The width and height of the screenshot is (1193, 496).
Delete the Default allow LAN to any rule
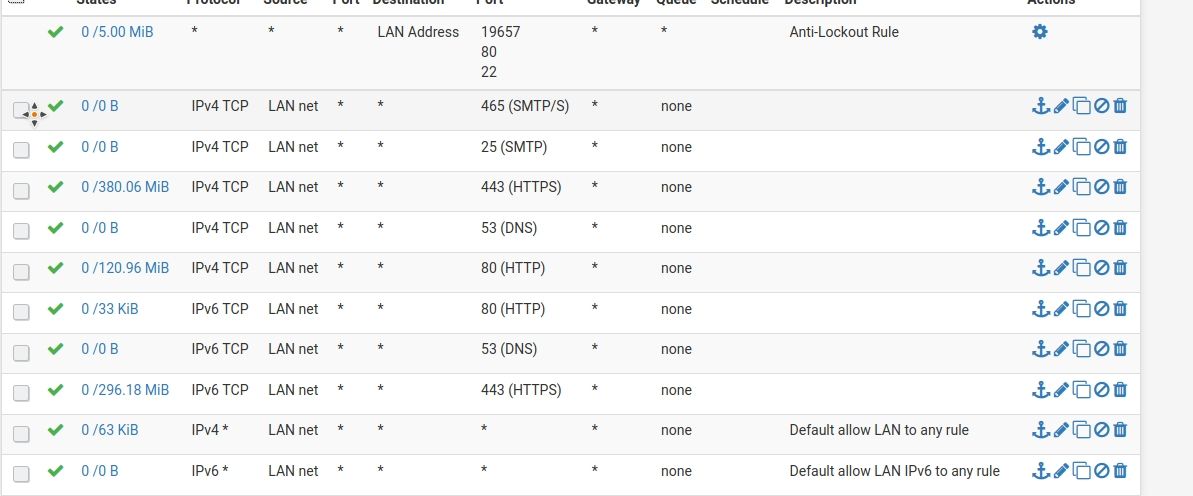tap(1120, 430)
